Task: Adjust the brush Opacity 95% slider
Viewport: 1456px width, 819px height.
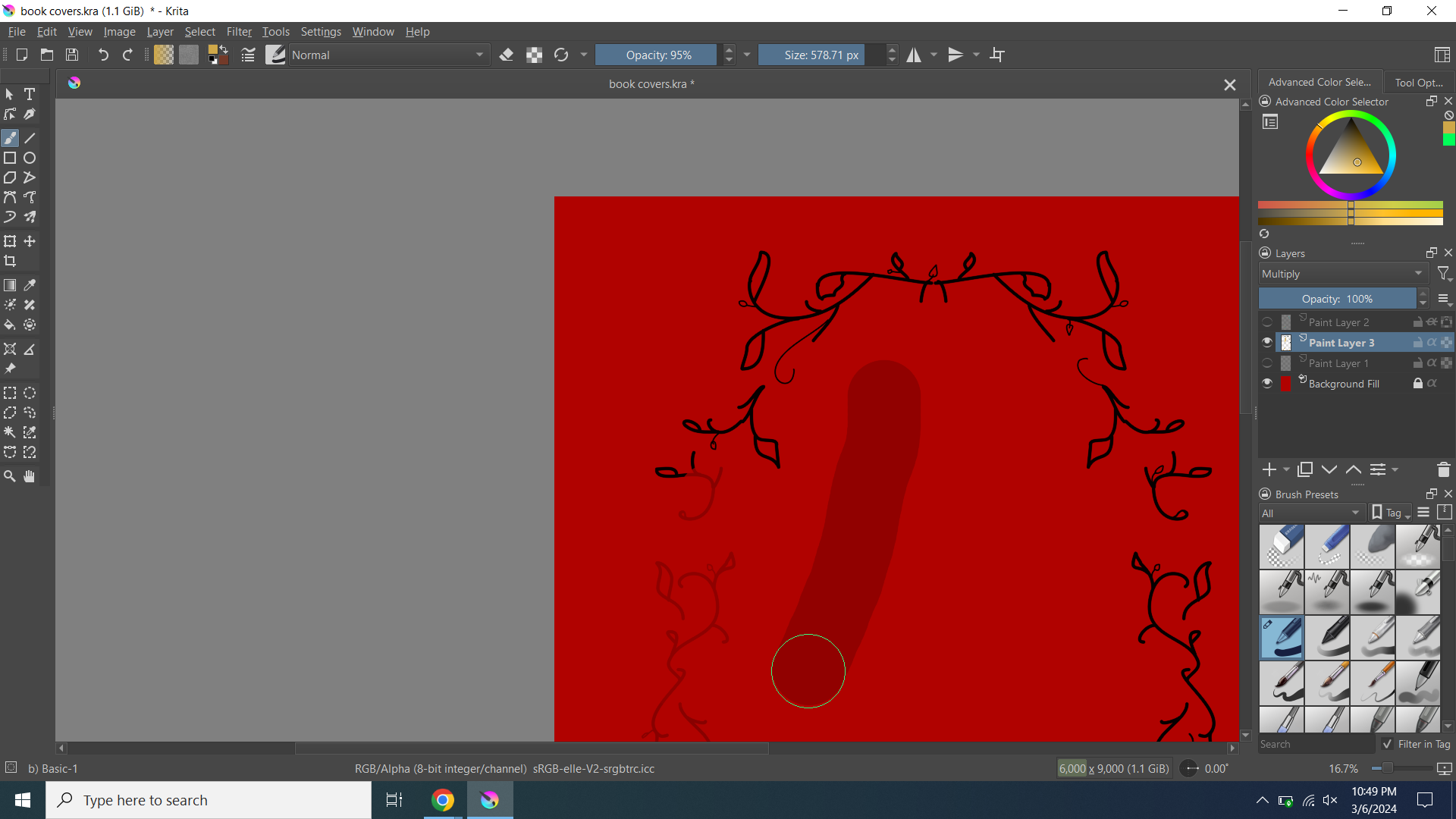Action: tap(657, 55)
